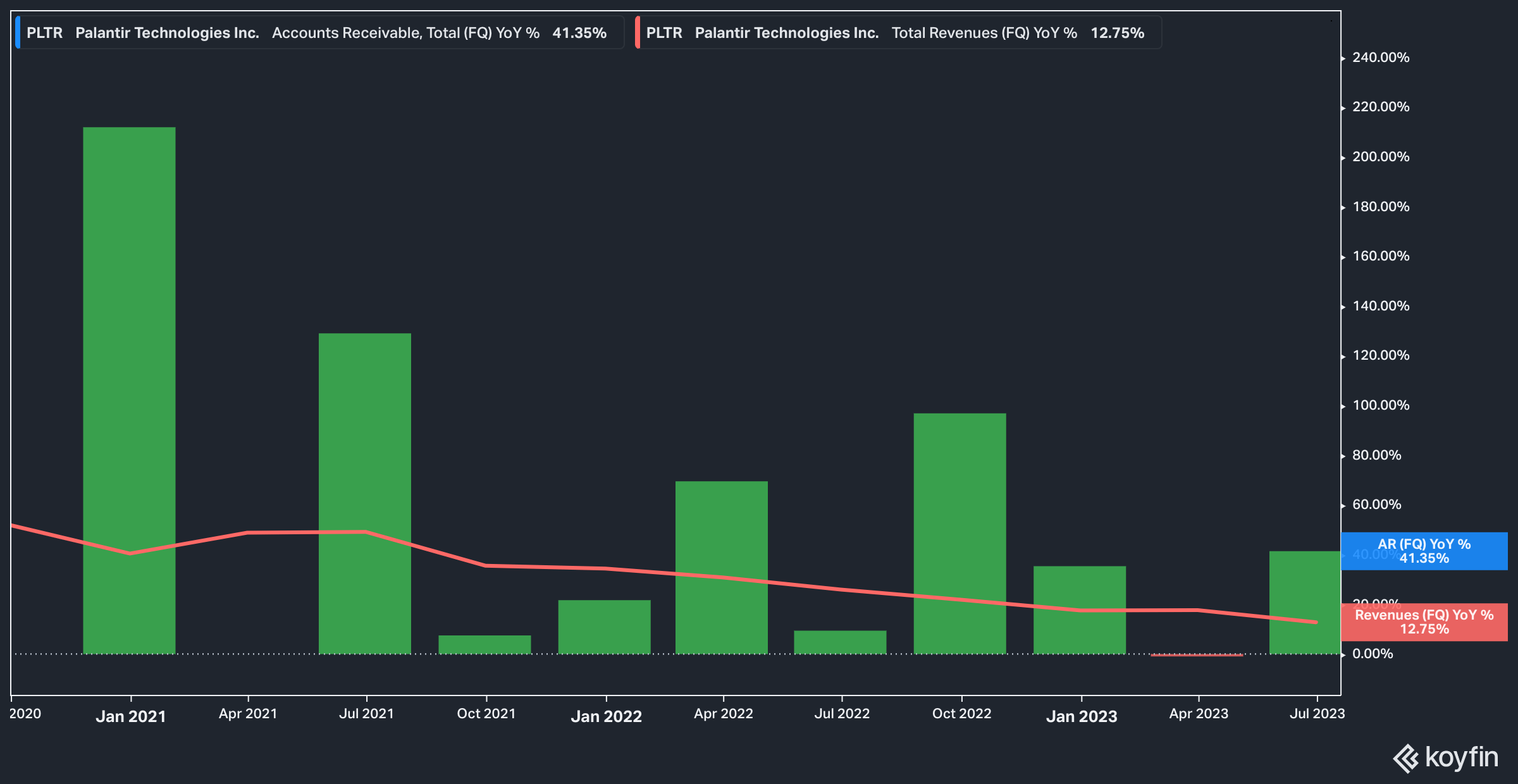This screenshot has width=1518, height=784.
Task: Click the koyfin logo
Action: (x=1446, y=758)
